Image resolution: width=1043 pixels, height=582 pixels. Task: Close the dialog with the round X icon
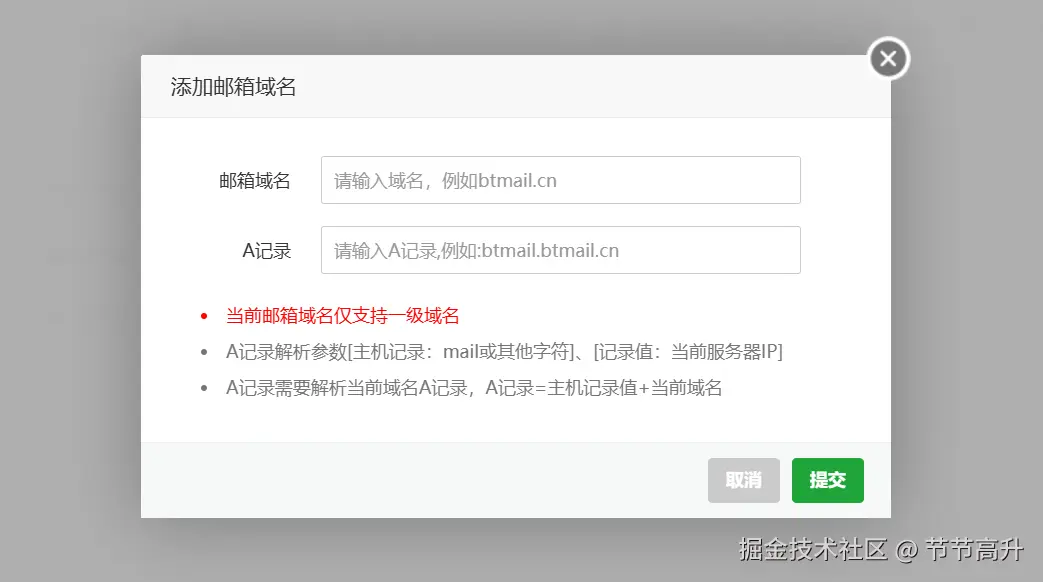tap(888, 59)
